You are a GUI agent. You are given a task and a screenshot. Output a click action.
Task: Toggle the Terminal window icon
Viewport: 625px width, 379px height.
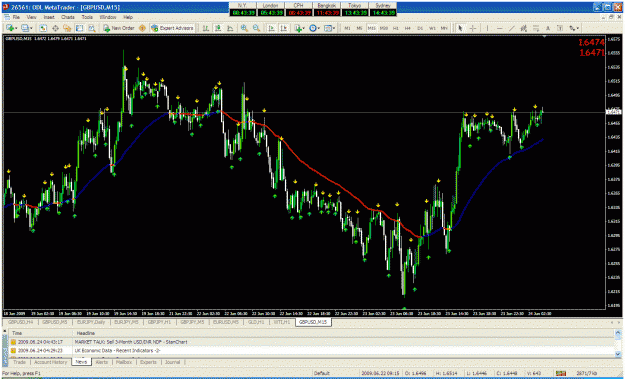coord(79,28)
